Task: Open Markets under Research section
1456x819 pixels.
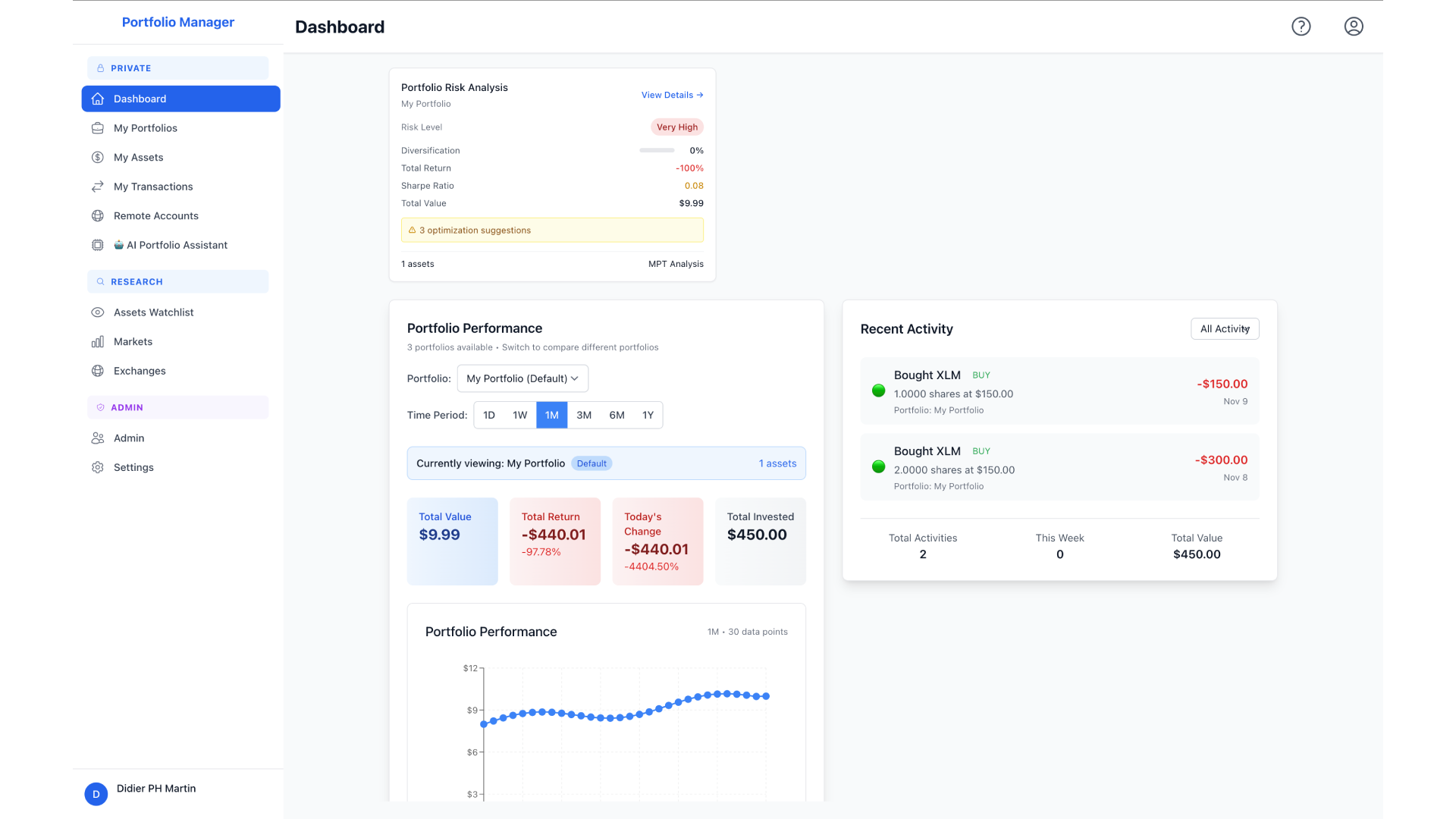Action: [x=132, y=341]
